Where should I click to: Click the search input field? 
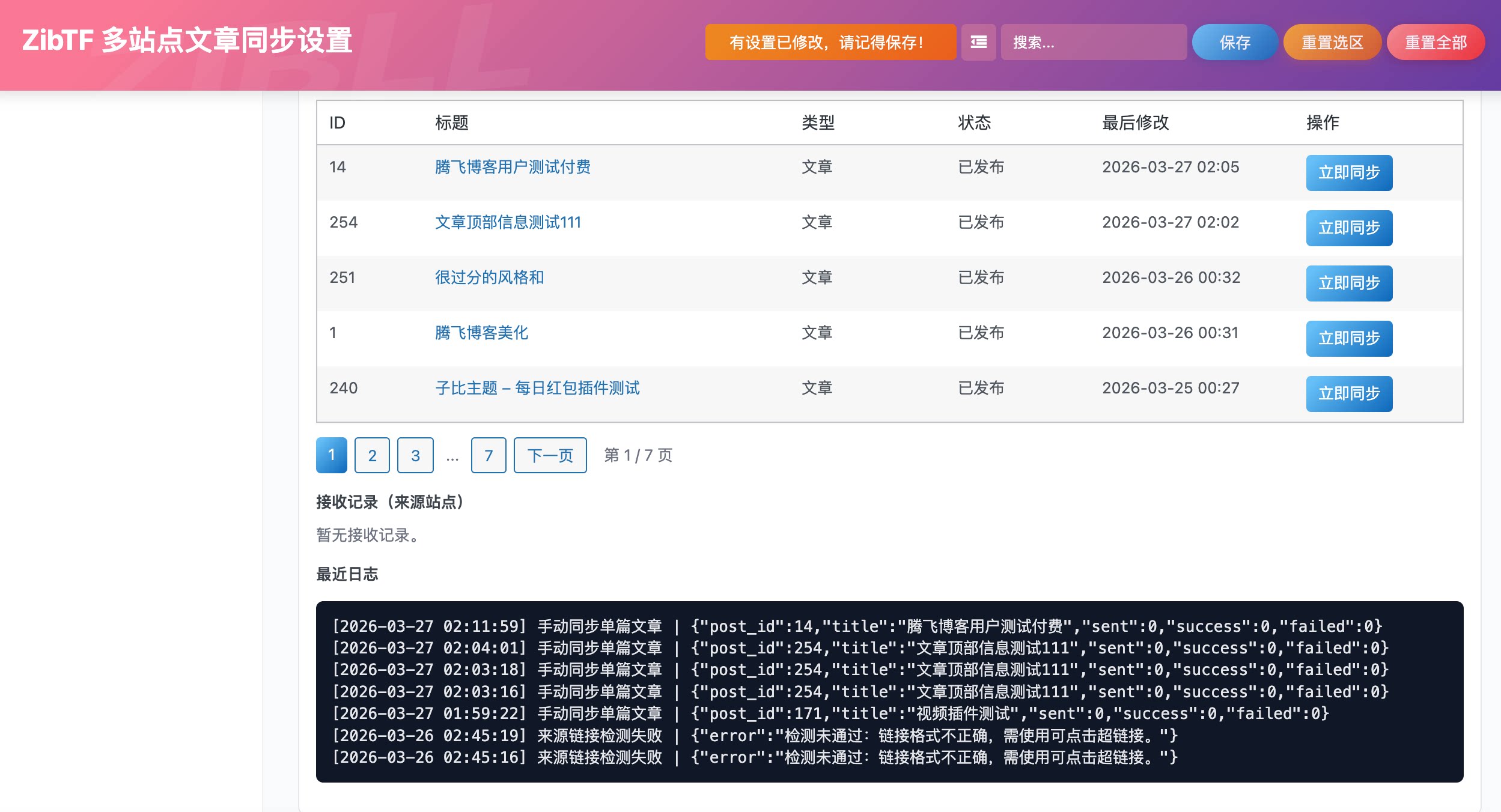point(1094,42)
